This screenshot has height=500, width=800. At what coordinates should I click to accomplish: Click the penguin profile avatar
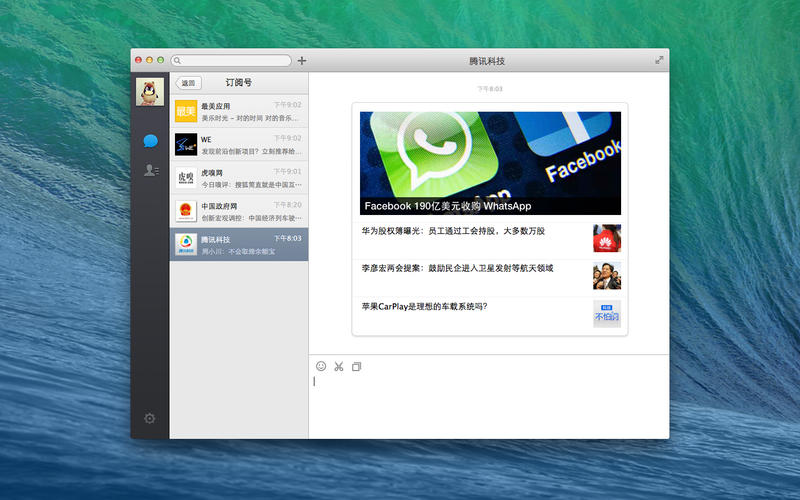(150, 92)
